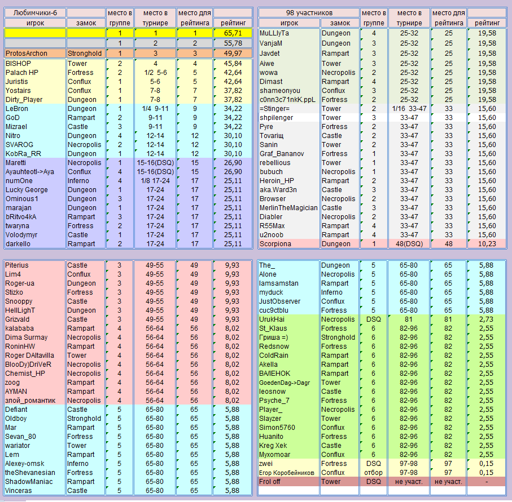
Task: Select the JustObserver player cell
Action: click(x=289, y=301)
